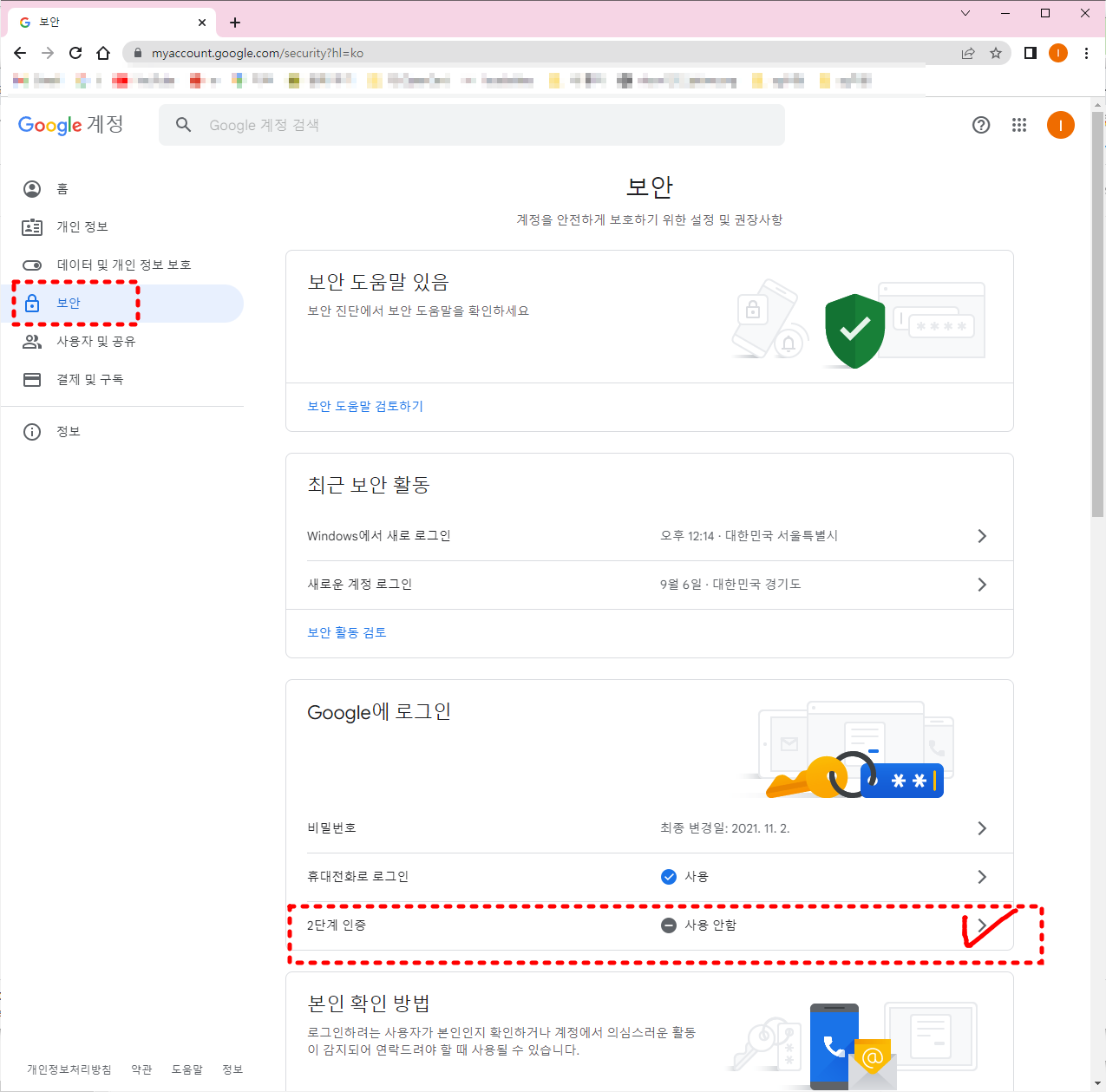Open the help question mark icon
The height and width of the screenshot is (1092, 1106).
coord(981,125)
